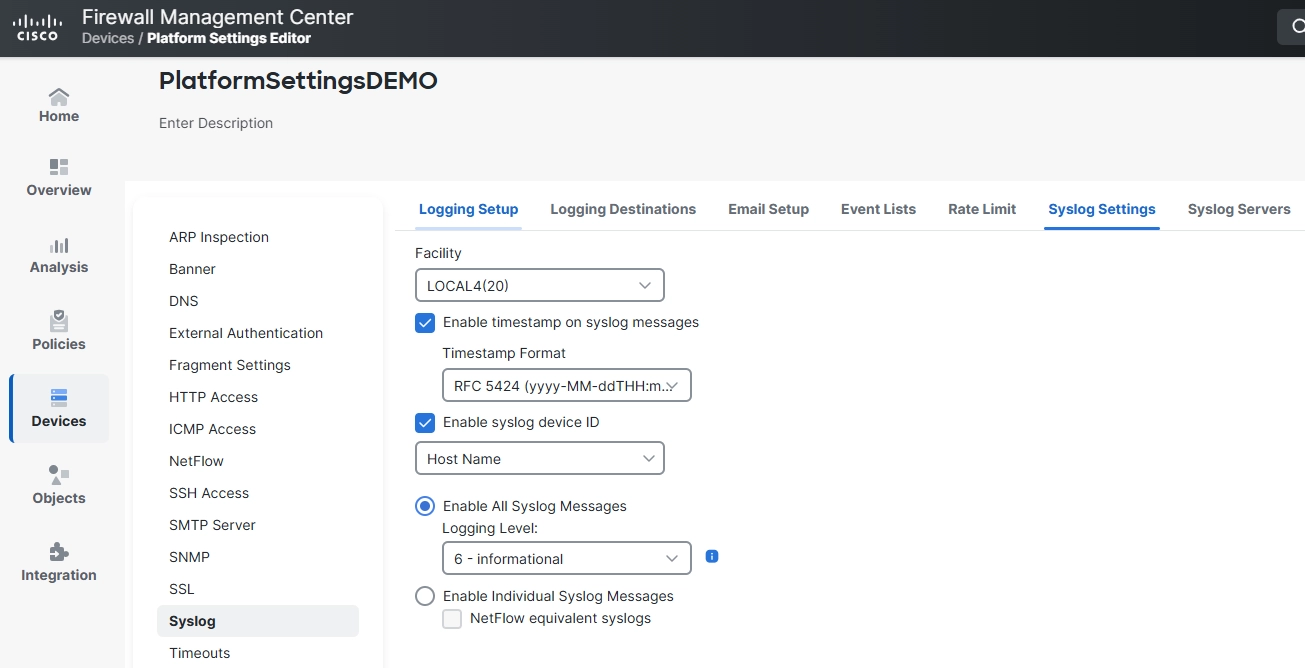Open the Policies shield icon
The image size is (1305, 668).
point(59,321)
